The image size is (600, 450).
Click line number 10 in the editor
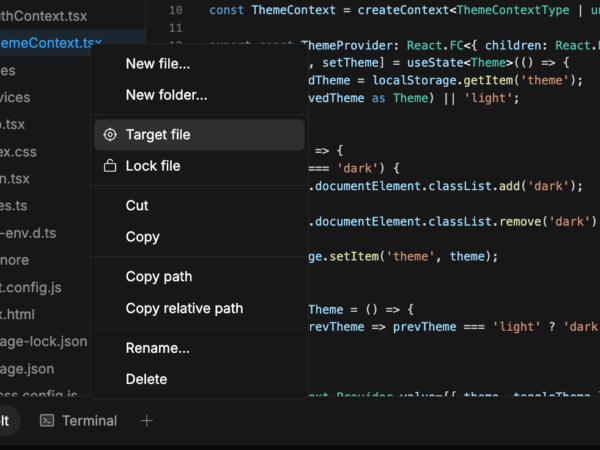(176, 10)
